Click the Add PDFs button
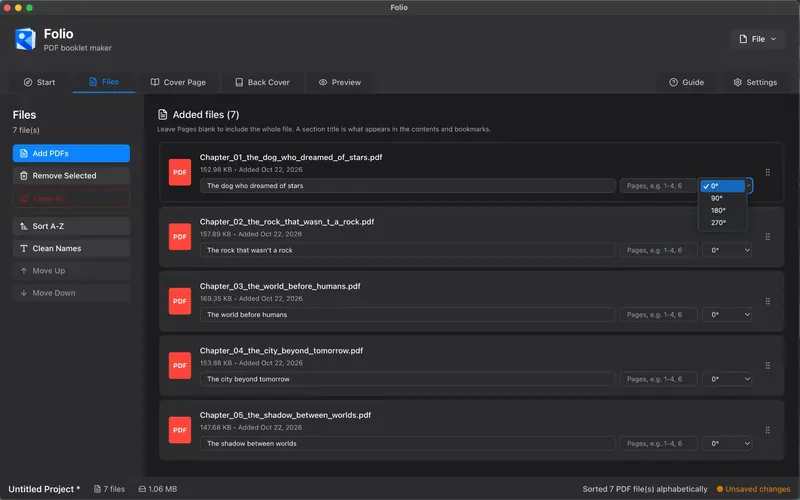 [x=71, y=153]
